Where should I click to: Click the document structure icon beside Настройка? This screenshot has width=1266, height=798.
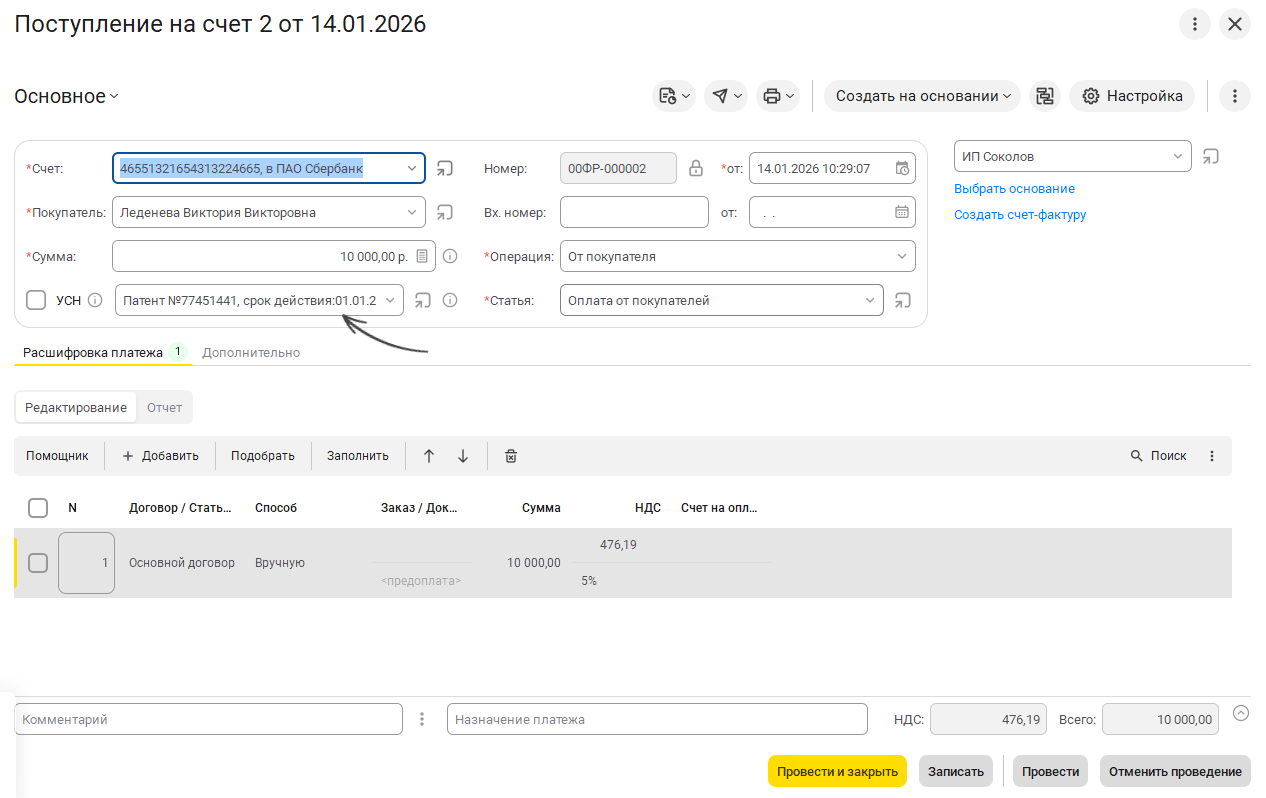tap(1045, 96)
